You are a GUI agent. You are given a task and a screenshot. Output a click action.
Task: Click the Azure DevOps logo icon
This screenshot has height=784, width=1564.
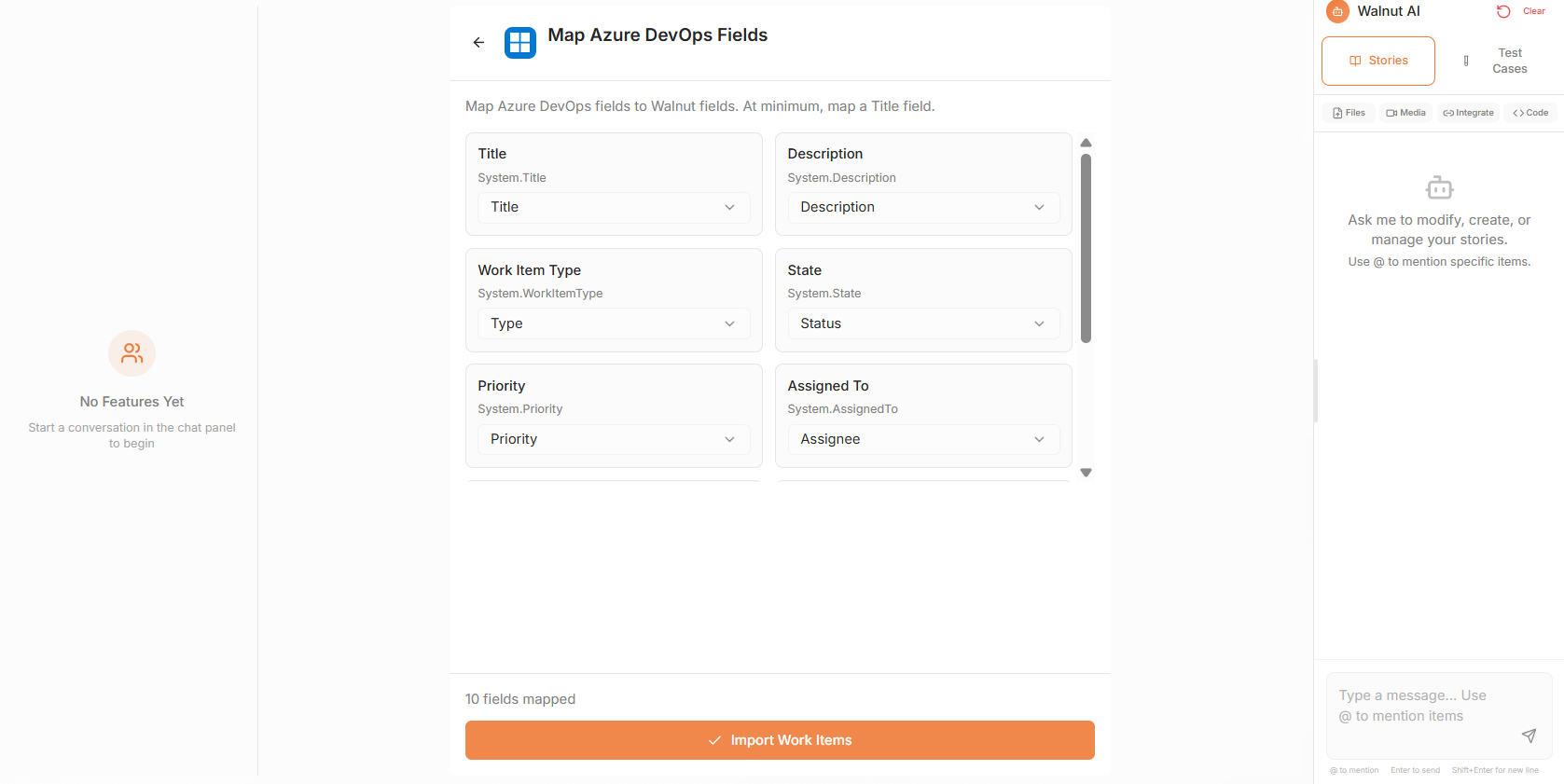tap(519, 42)
